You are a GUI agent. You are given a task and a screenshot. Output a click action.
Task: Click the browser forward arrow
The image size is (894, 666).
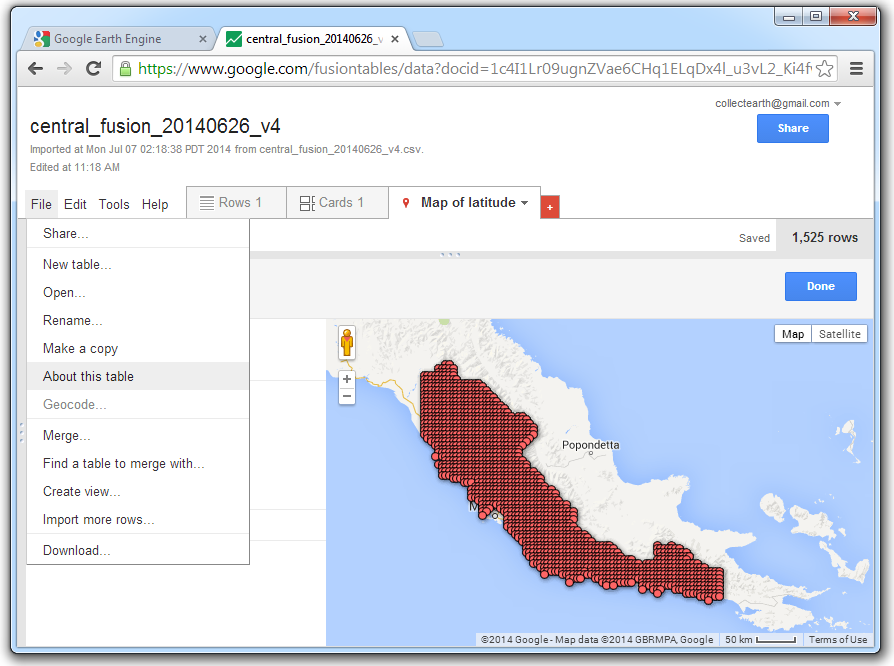pyautogui.click(x=64, y=69)
